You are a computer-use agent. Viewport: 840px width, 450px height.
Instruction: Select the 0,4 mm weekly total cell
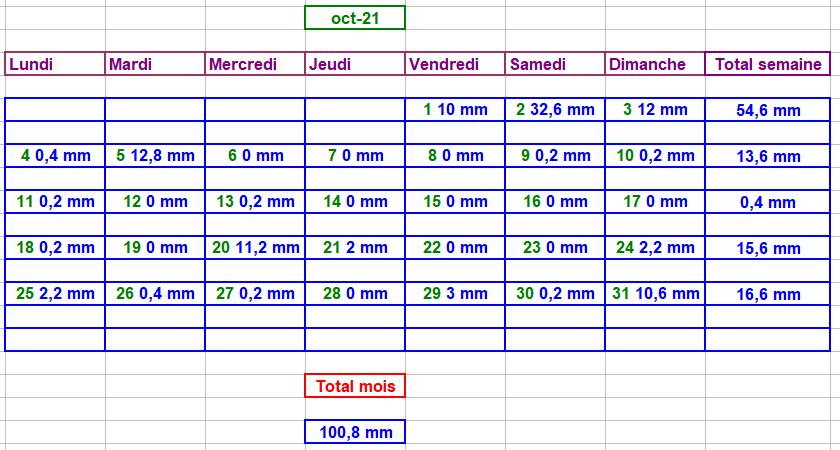[x=768, y=202]
